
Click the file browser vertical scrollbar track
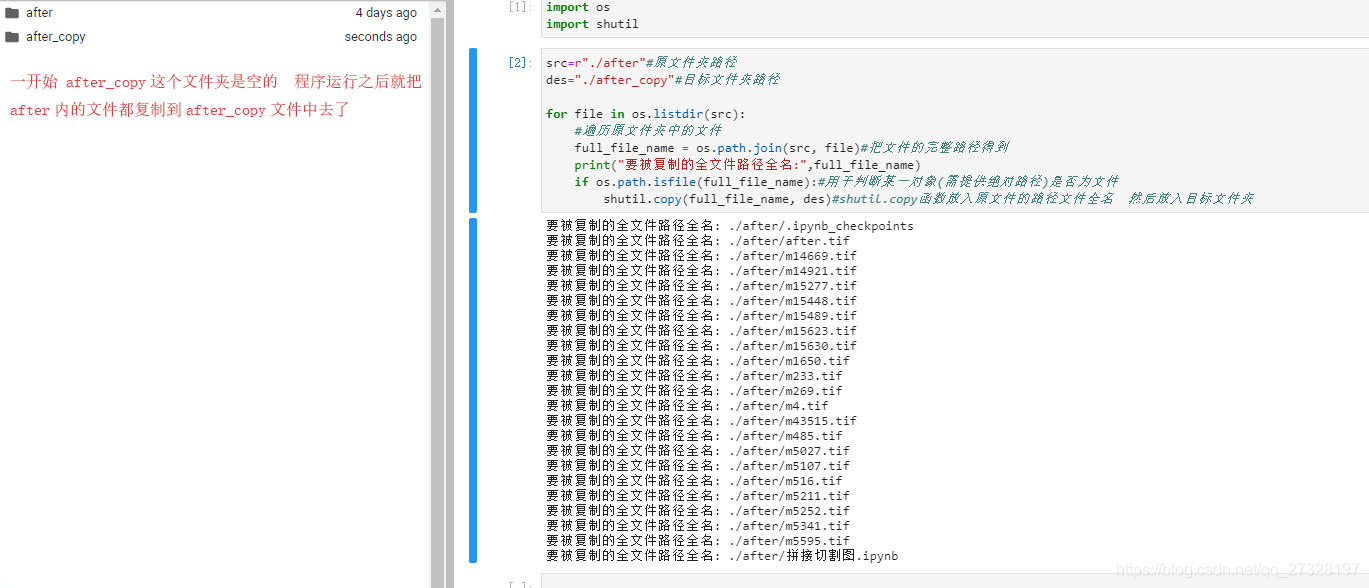437,300
